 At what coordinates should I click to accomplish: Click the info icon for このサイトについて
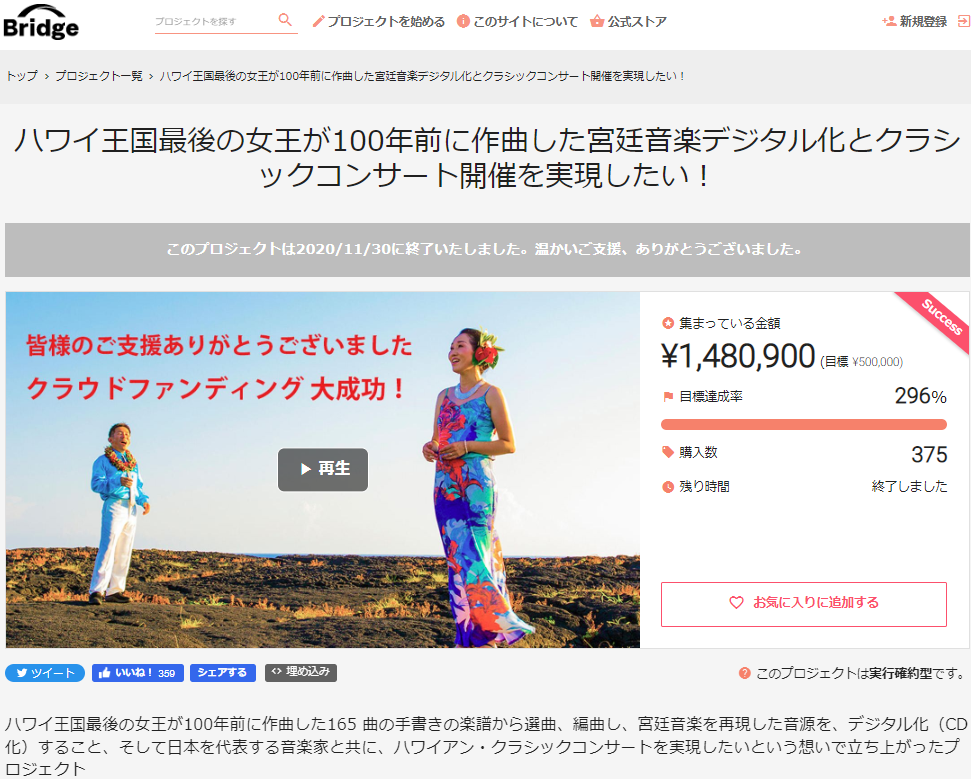pos(463,22)
